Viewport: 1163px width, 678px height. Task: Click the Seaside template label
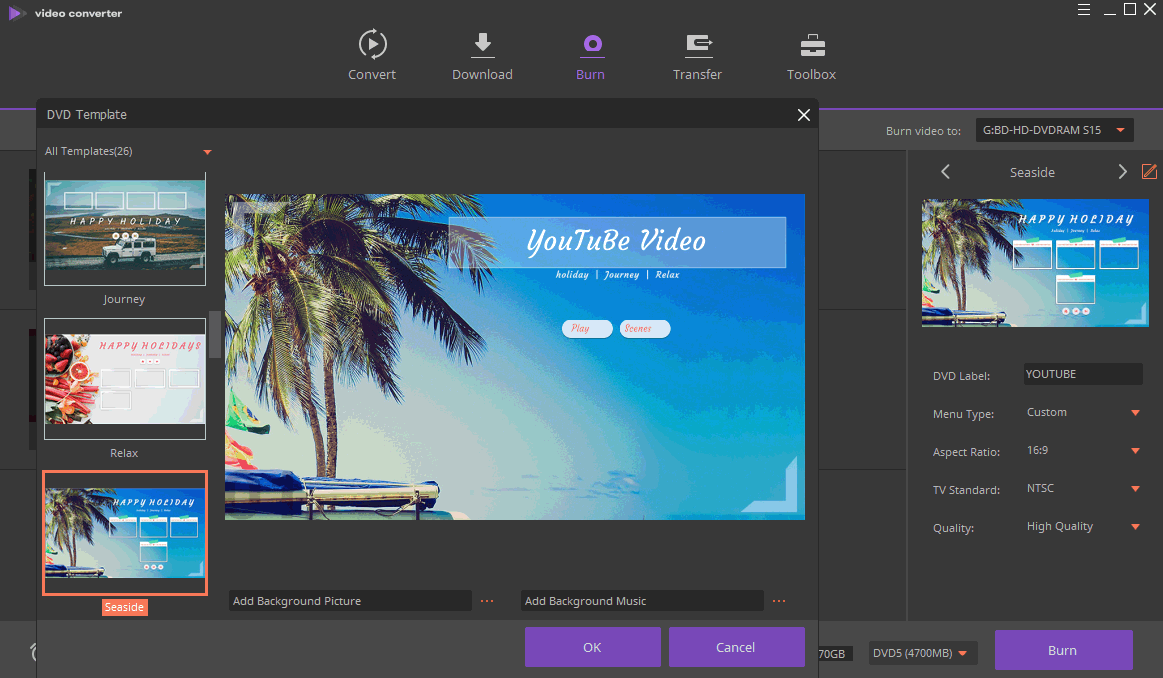pos(125,608)
